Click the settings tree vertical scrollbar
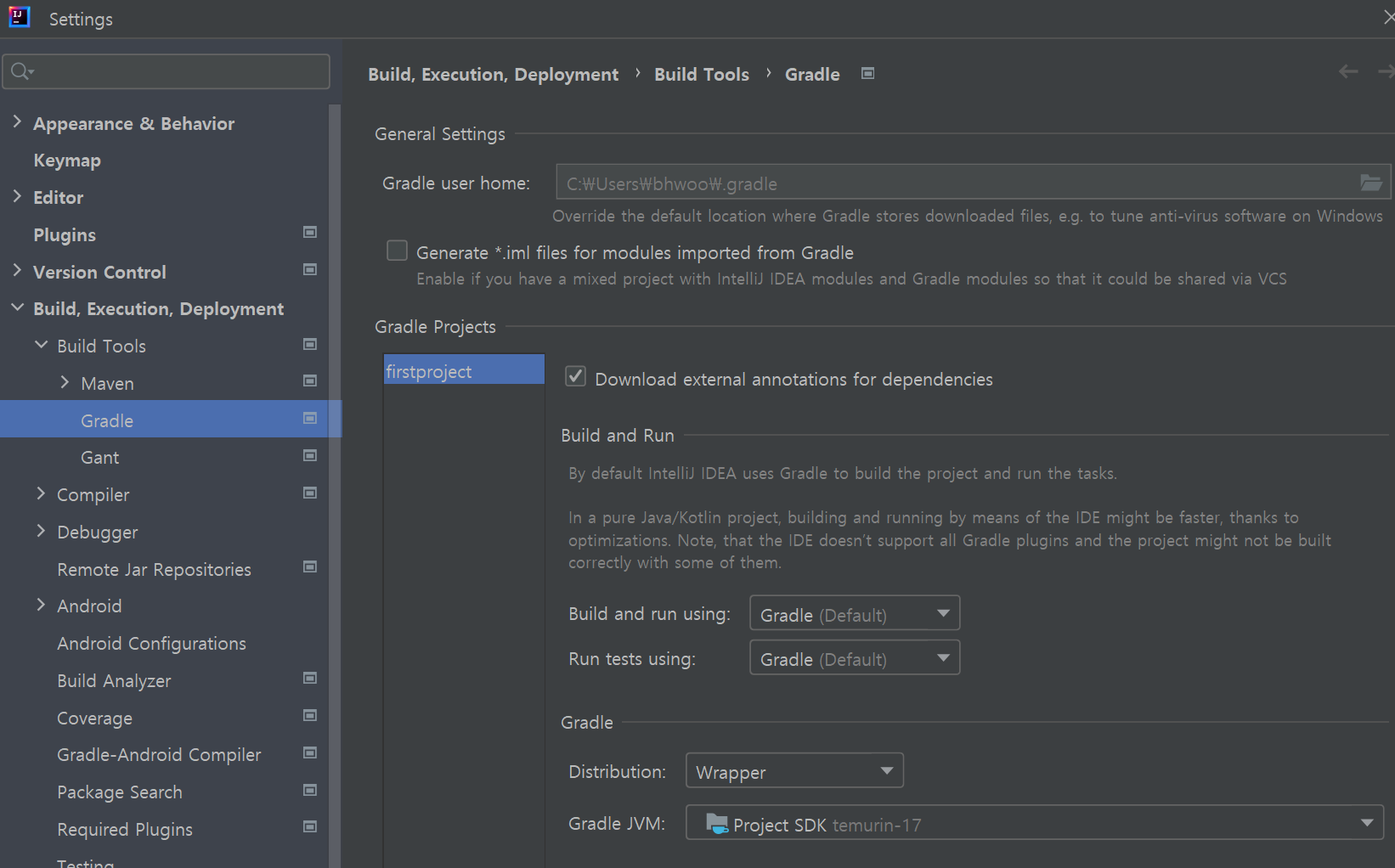 click(335, 486)
